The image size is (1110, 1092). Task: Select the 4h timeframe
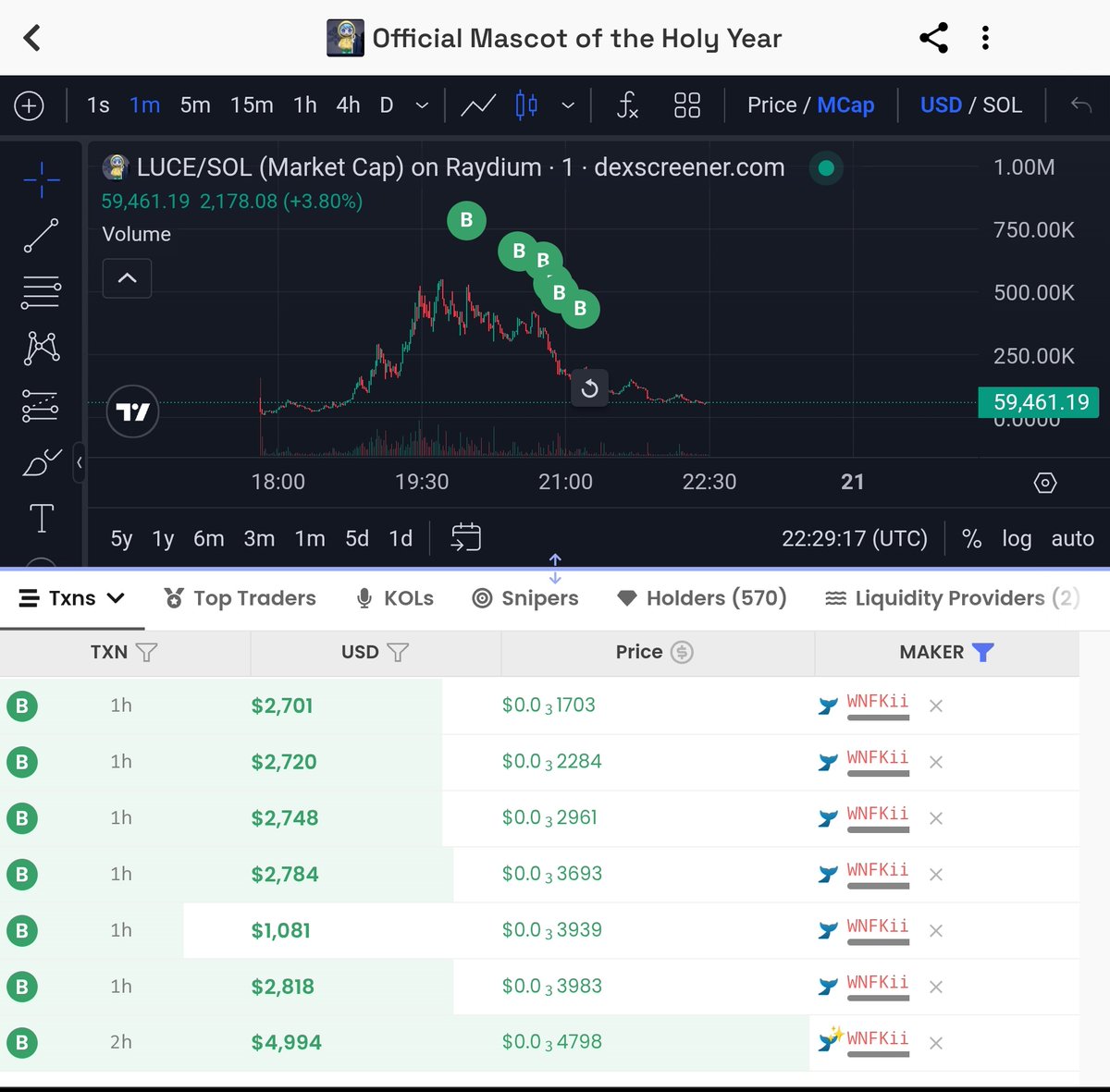tap(348, 105)
